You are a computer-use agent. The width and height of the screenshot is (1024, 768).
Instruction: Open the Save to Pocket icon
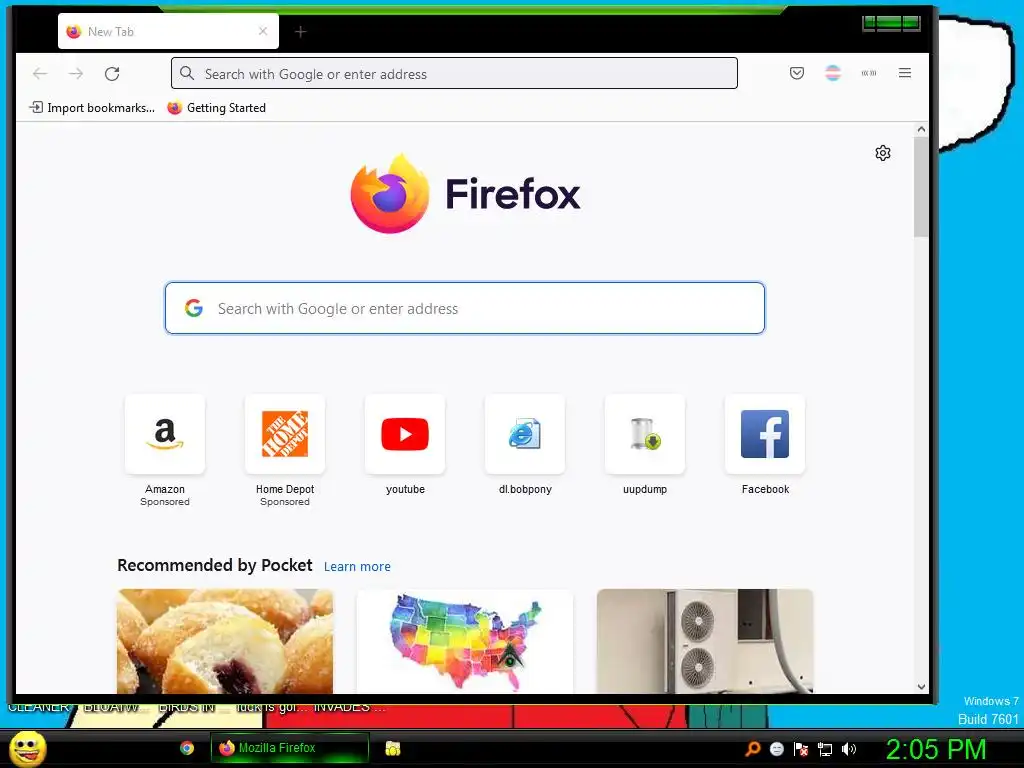(x=797, y=73)
